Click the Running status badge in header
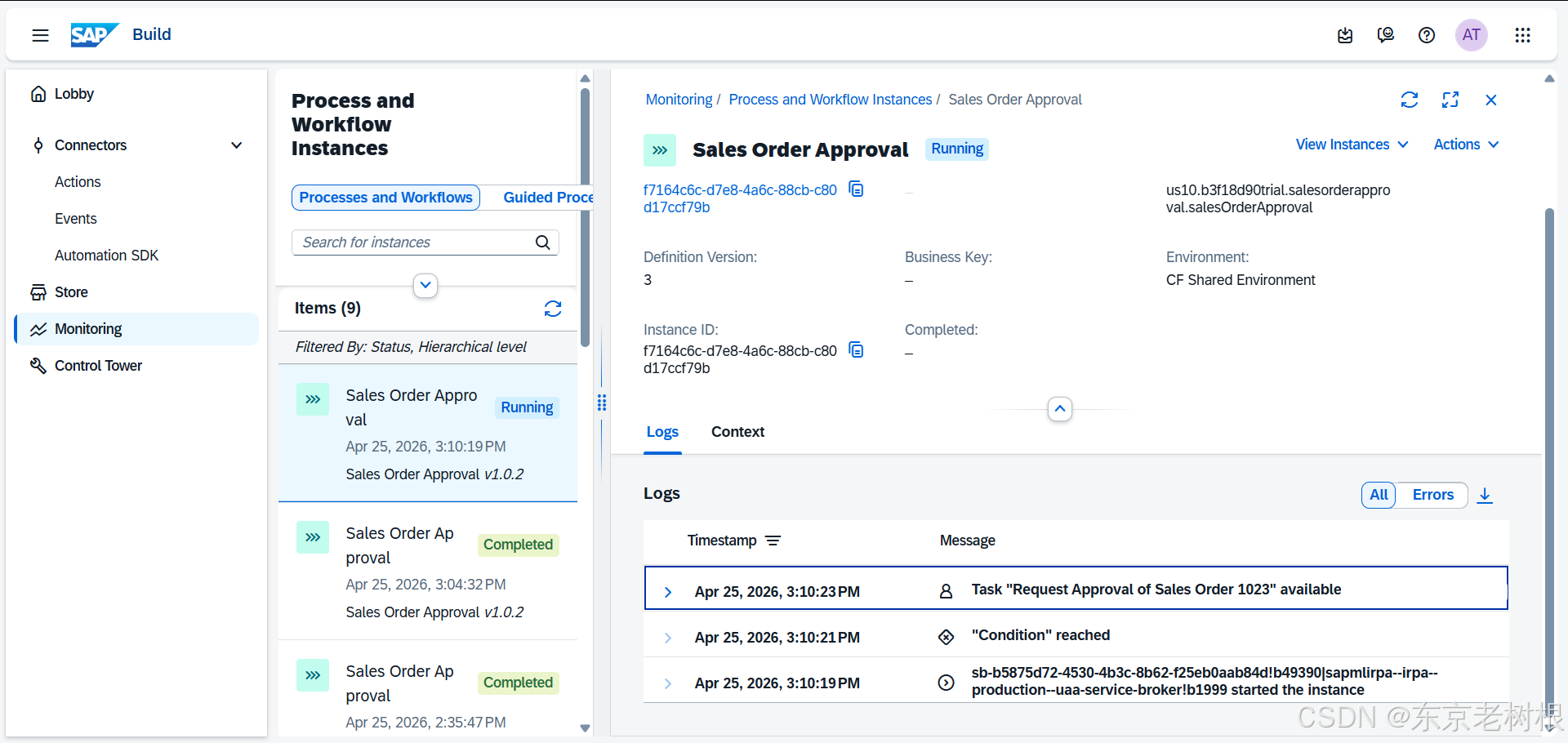1568x743 pixels. [x=957, y=149]
